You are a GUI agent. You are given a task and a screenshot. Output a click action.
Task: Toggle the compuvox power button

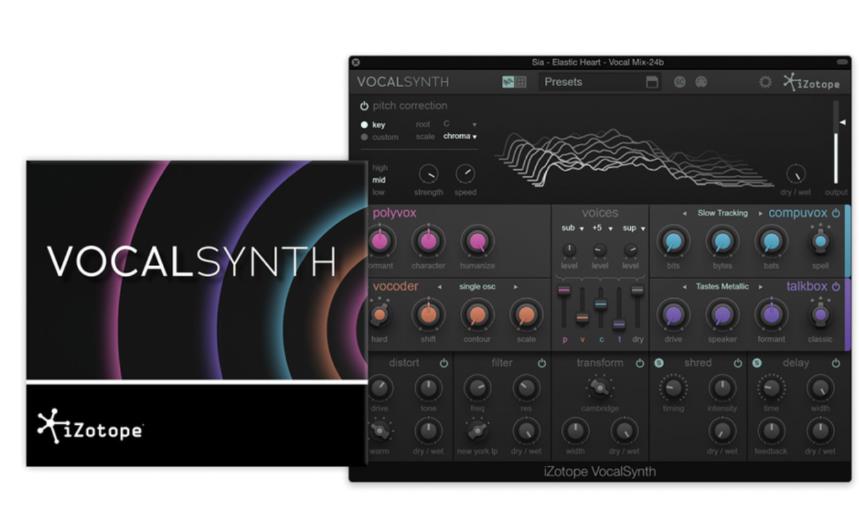click(x=836, y=213)
